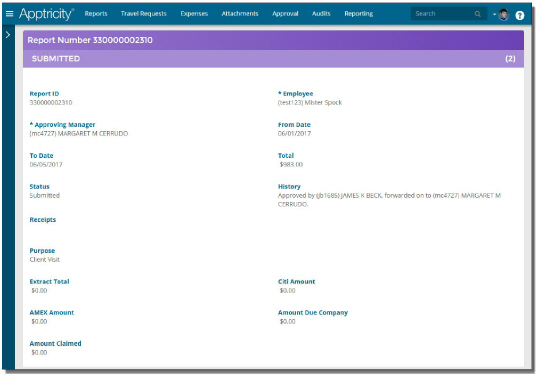Click the Receipts label

(43, 220)
